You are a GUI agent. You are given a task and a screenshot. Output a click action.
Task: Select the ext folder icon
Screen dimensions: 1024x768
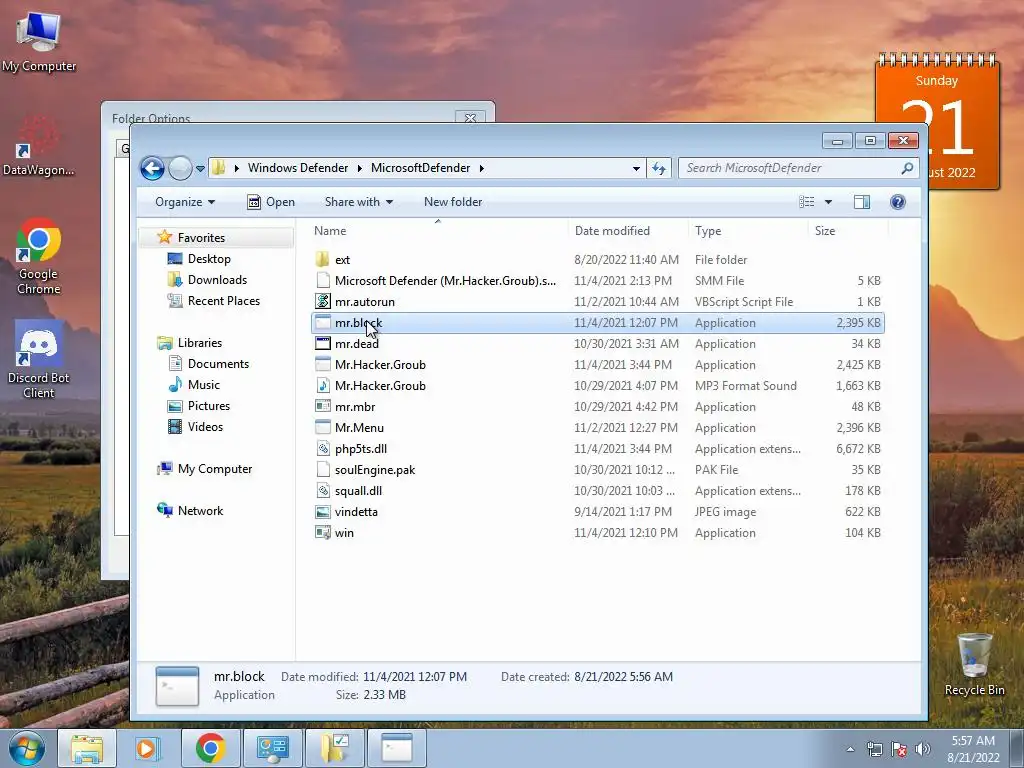coord(323,259)
